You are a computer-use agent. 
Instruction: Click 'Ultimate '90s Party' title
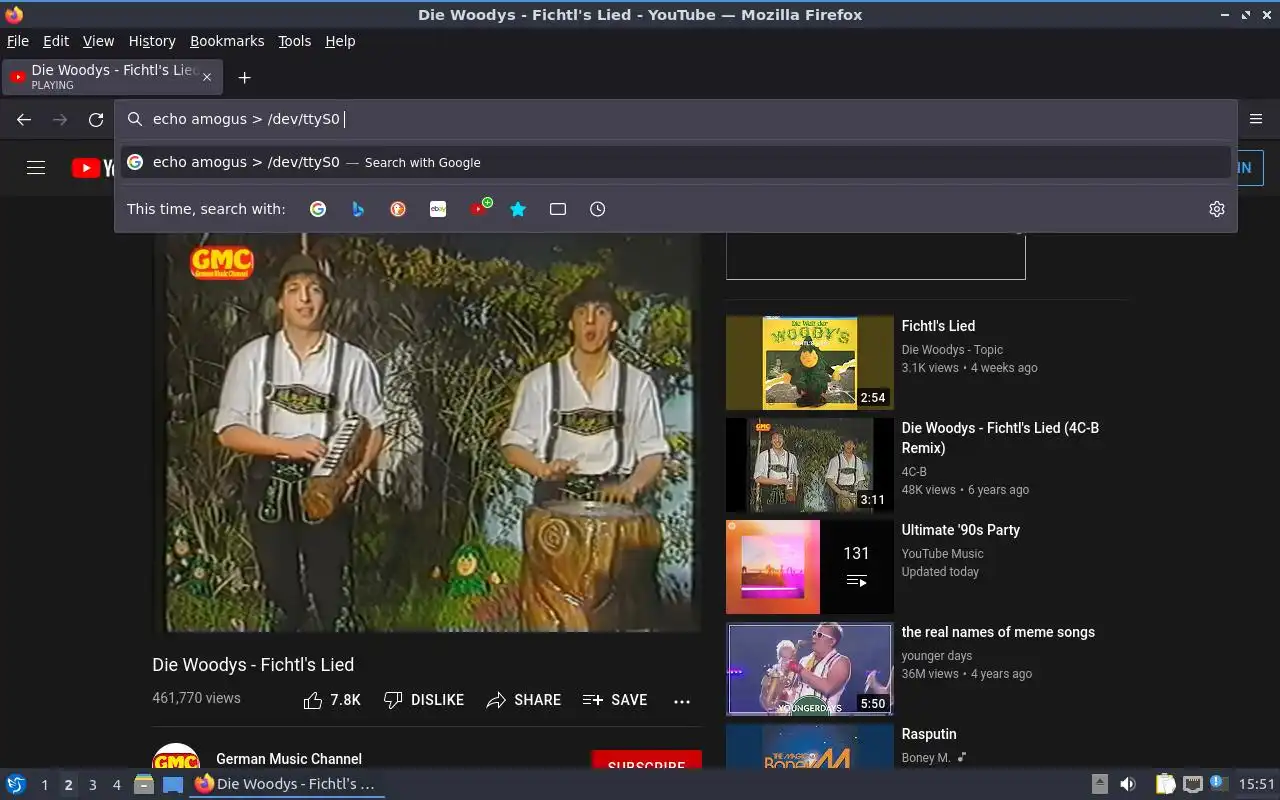960,530
